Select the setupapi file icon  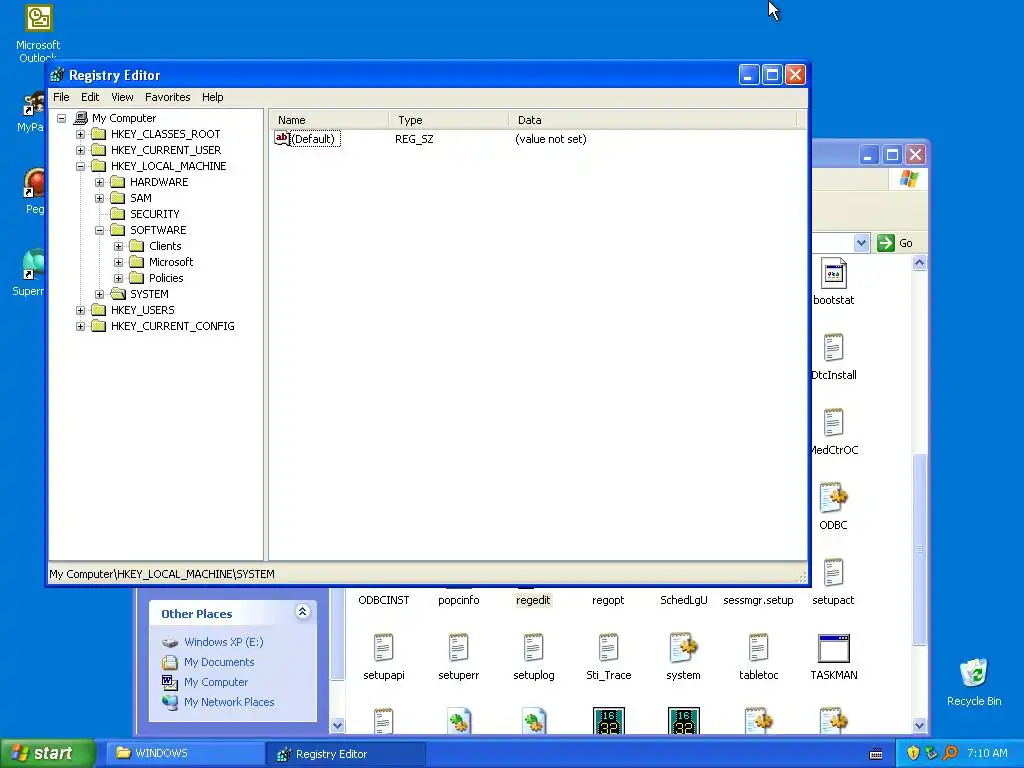pyautogui.click(x=383, y=648)
